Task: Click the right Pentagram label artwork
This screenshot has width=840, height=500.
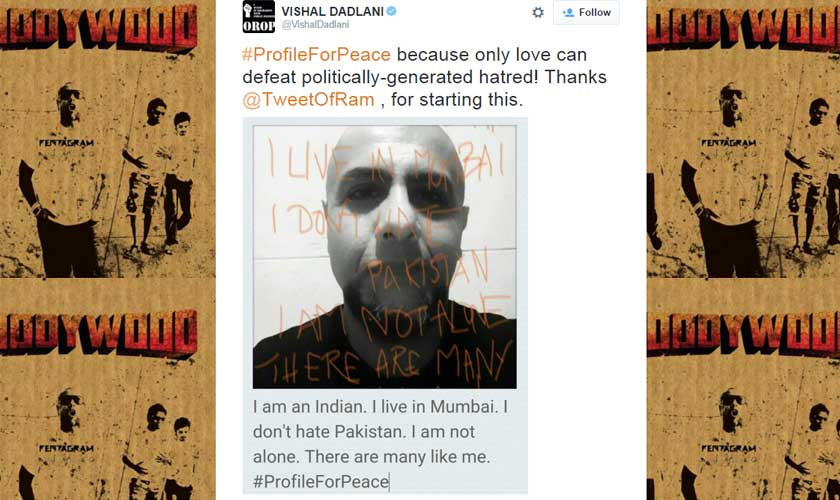Action: (729, 143)
